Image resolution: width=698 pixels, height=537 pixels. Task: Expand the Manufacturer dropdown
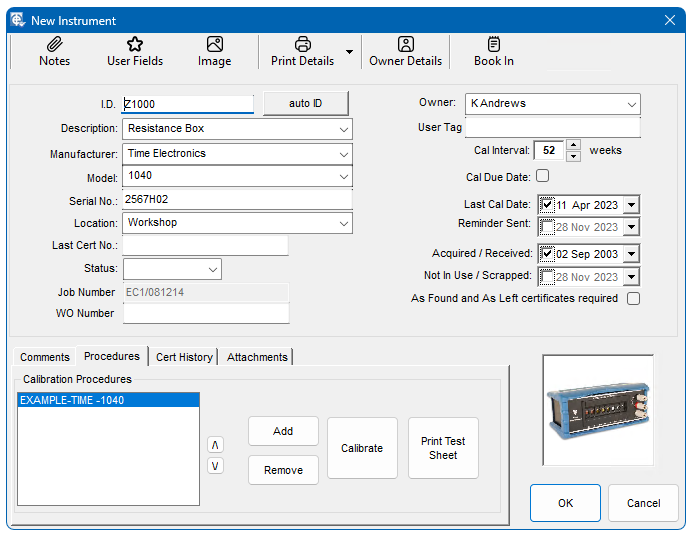click(344, 154)
